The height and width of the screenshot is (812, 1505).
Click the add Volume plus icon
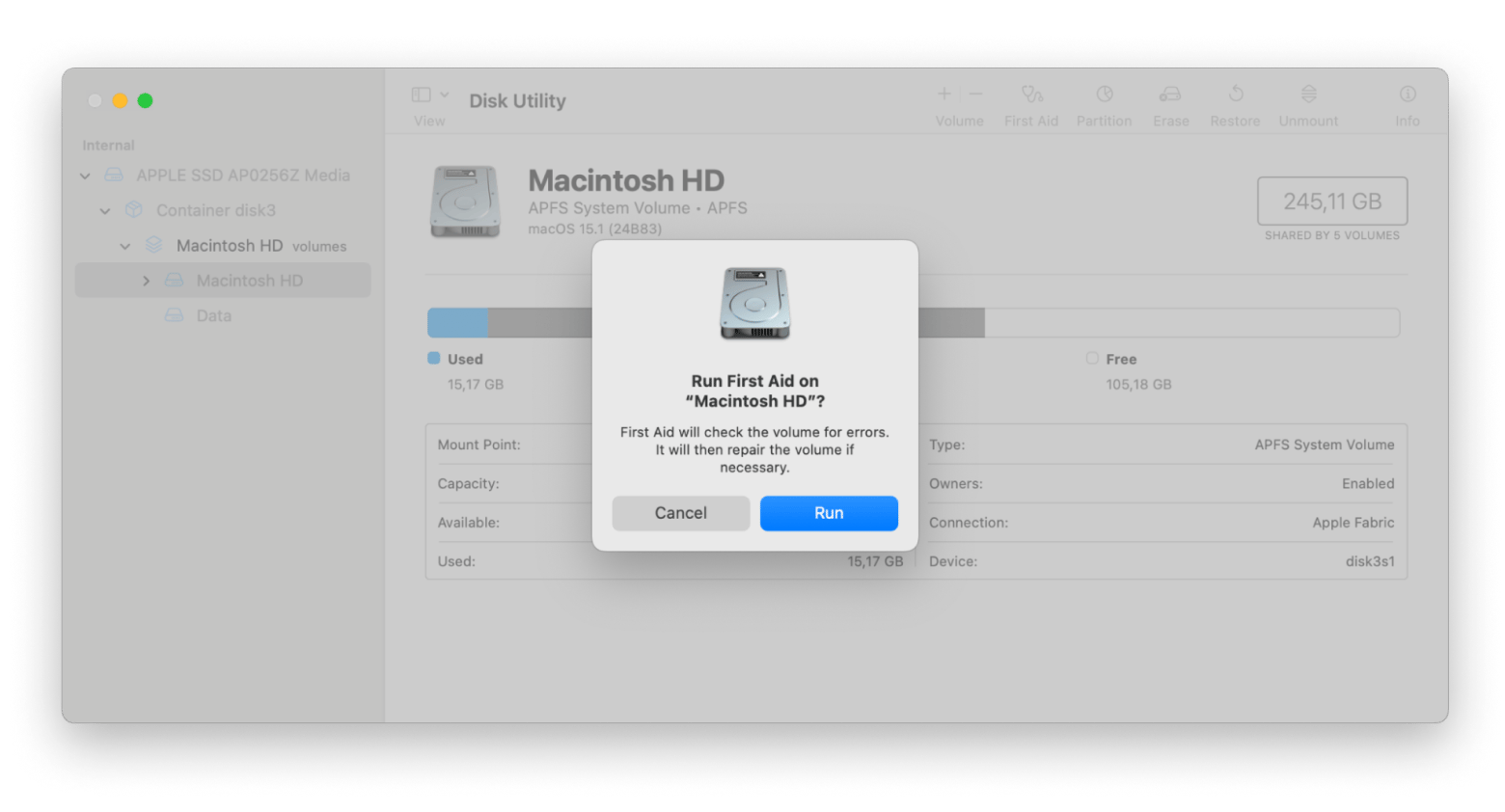coord(944,94)
